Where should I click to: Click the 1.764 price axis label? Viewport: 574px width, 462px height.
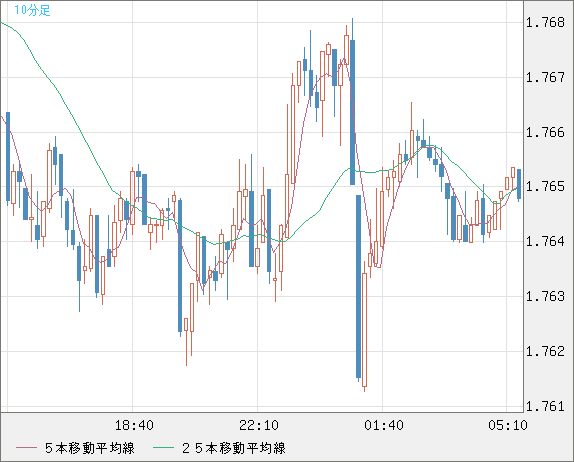[x=545, y=242]
